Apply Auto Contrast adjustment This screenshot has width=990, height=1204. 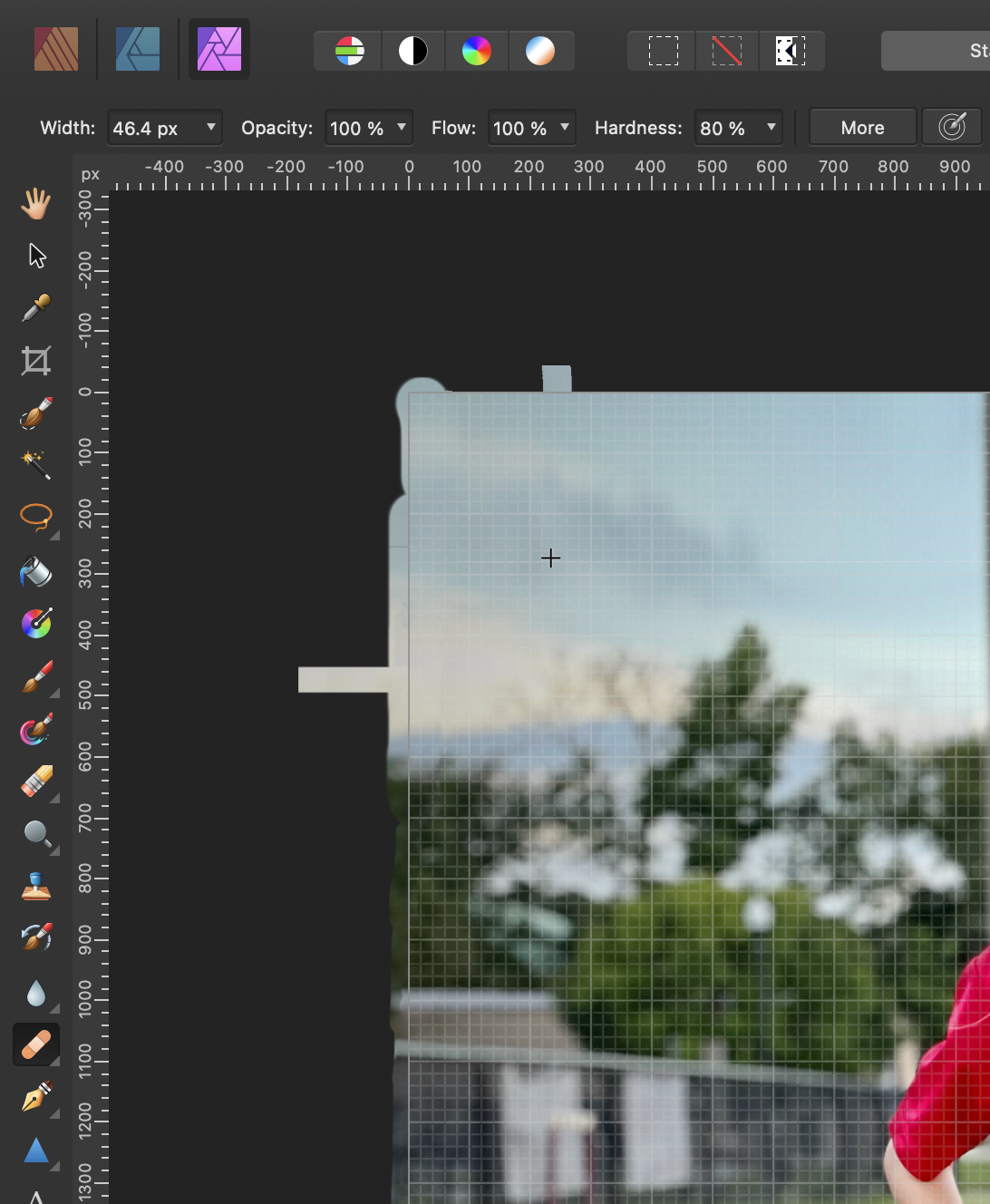pyautogui.click(x=413, y=51)
